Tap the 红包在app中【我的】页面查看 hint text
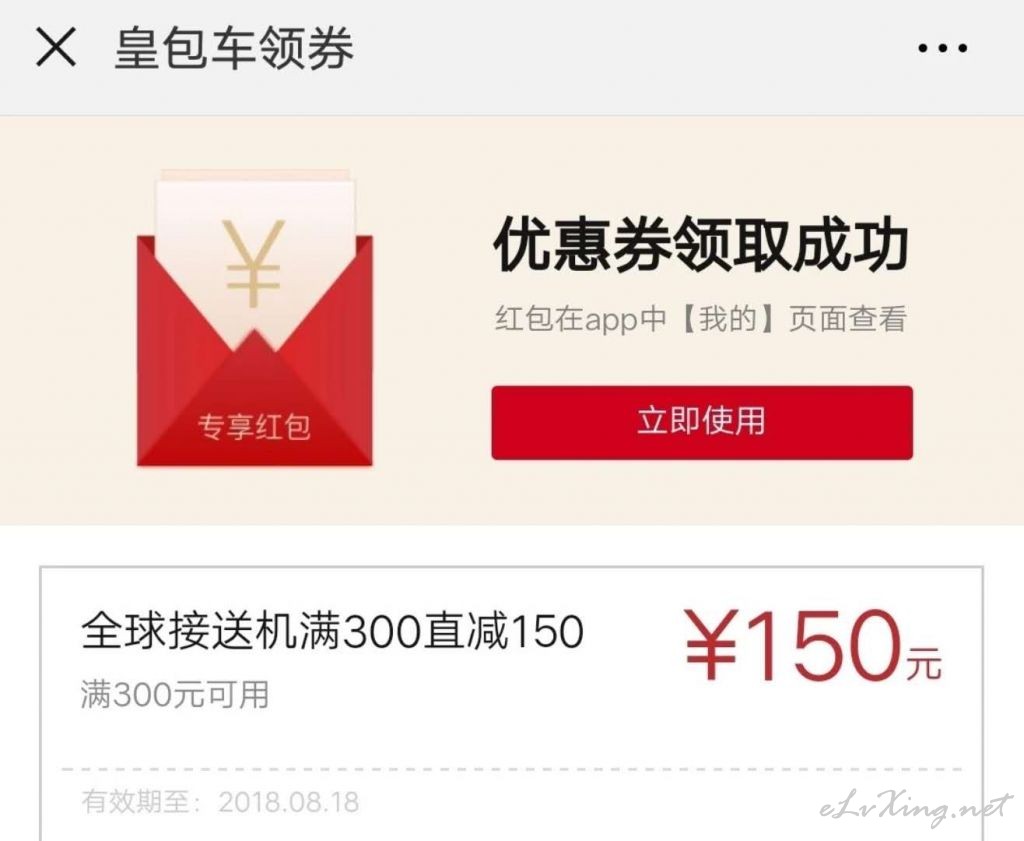1024x841 pixels. click(701, 319)
